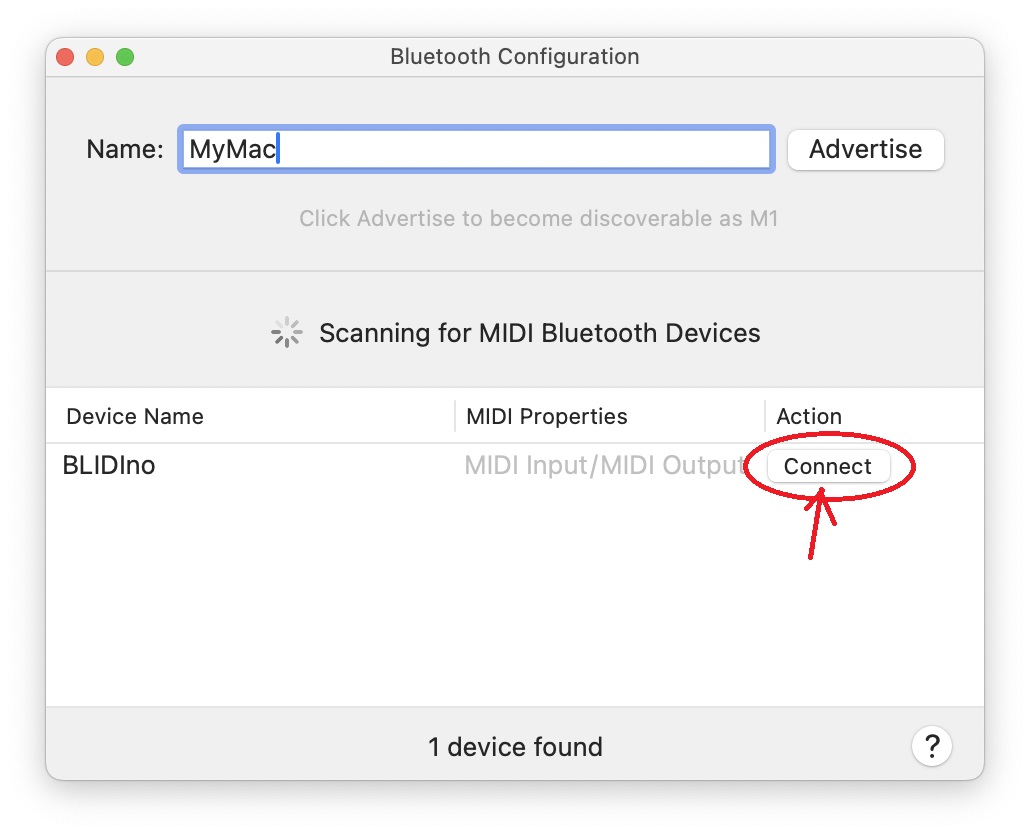Click the empty device list area
Image resolution: width=1030 pixels, height=834 pixels.
515,598
